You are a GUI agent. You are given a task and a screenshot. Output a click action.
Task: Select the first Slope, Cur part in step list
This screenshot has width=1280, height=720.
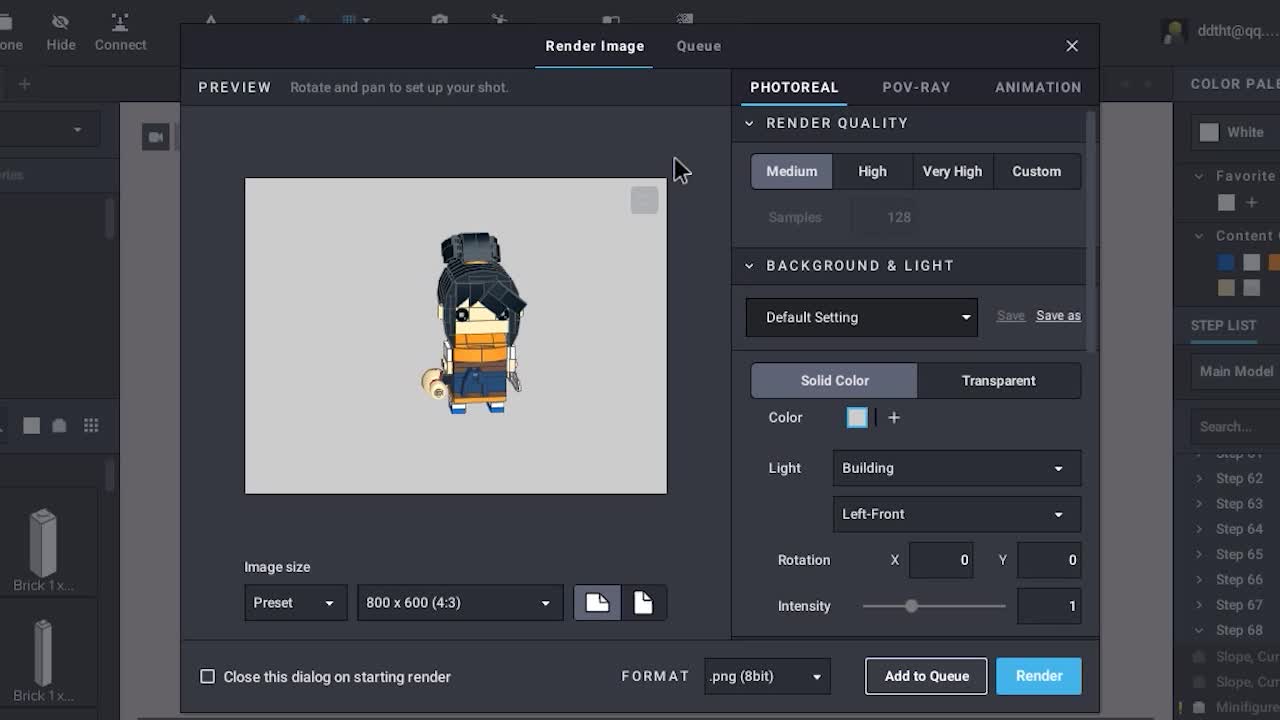click(x=1237, y=657)
